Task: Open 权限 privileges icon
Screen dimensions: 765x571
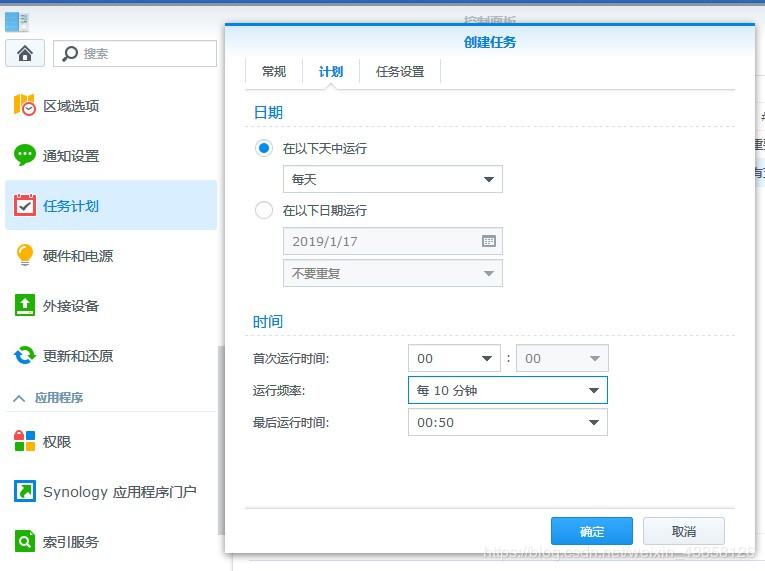Action: [x=24, y=441]
